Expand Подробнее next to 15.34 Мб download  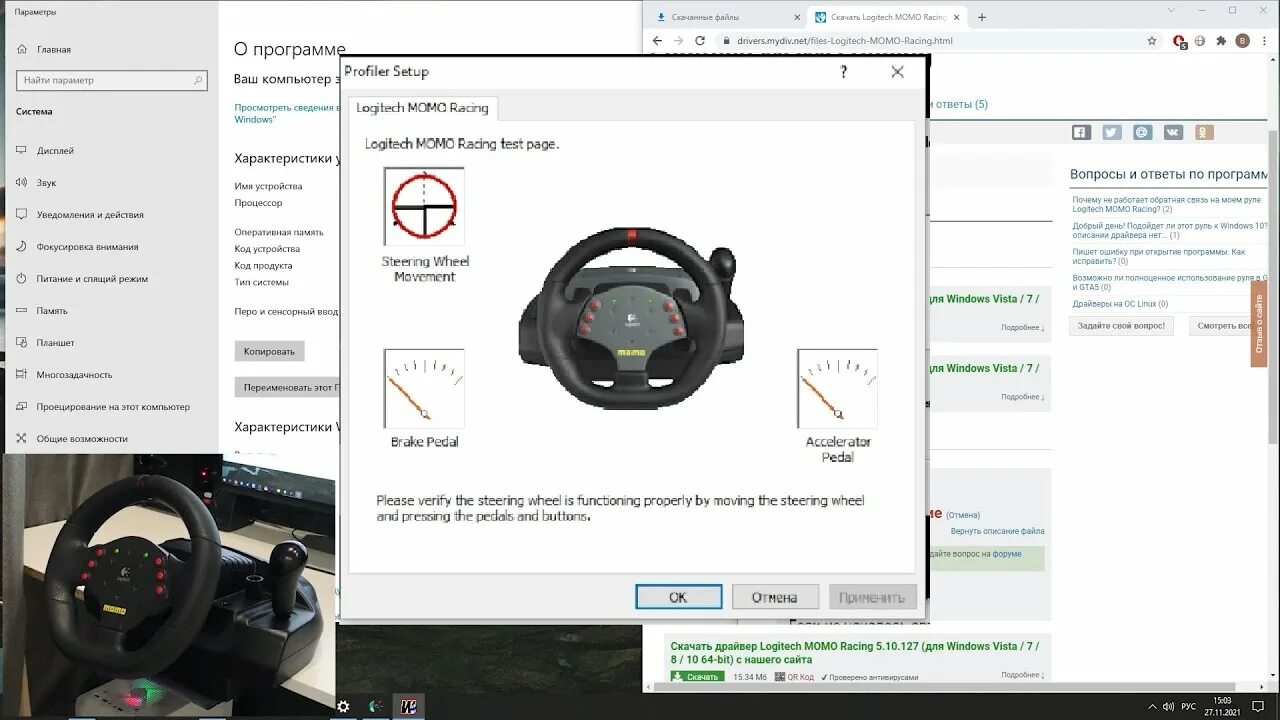click(1022, 675)
